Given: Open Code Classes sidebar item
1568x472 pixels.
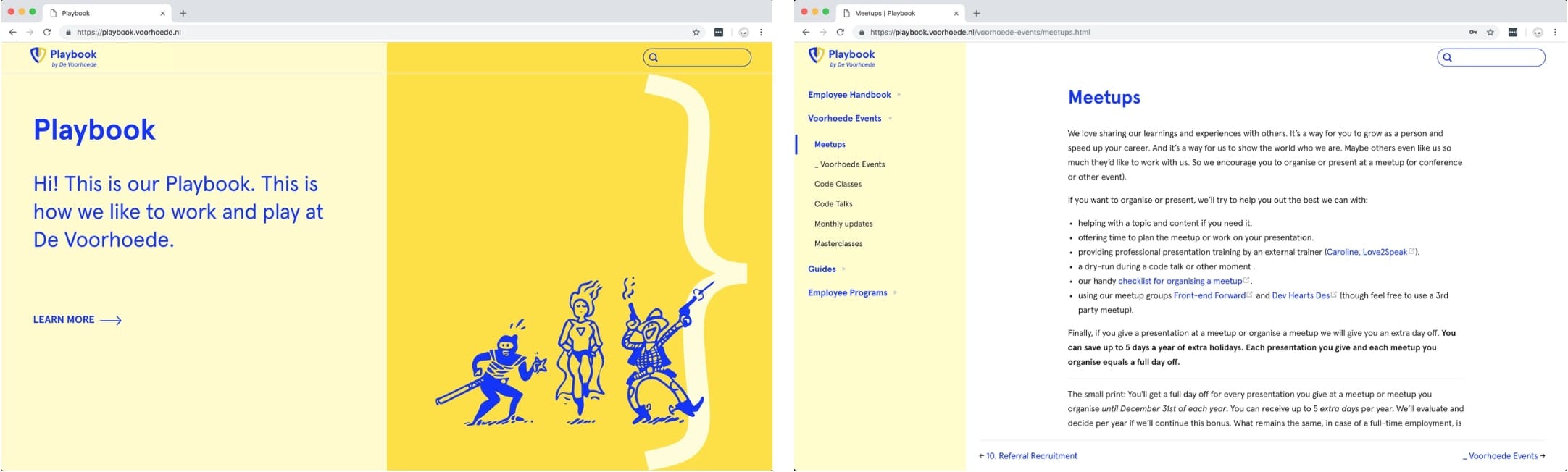Looking at the screenshot, I should (x=838, y=185).
